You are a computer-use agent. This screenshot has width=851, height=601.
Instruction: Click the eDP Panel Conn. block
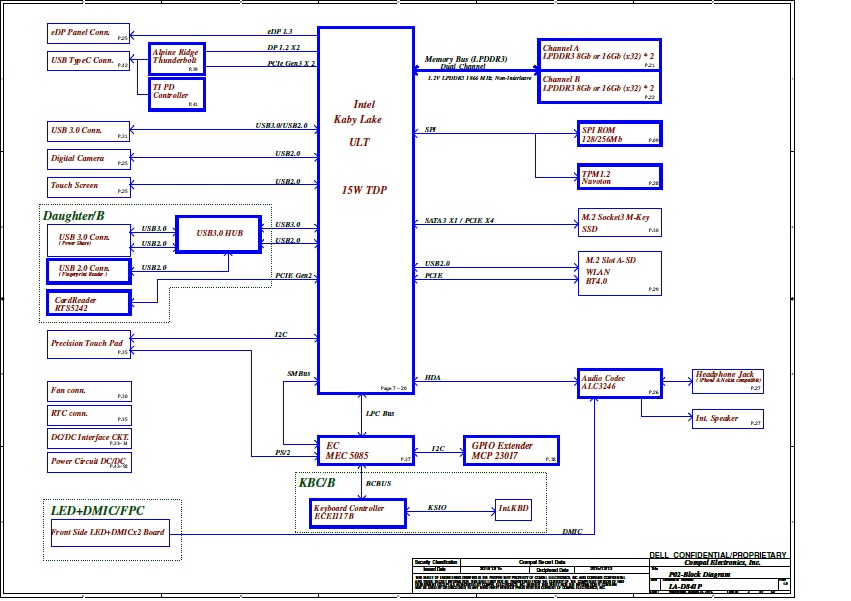(x=88, y=34)
